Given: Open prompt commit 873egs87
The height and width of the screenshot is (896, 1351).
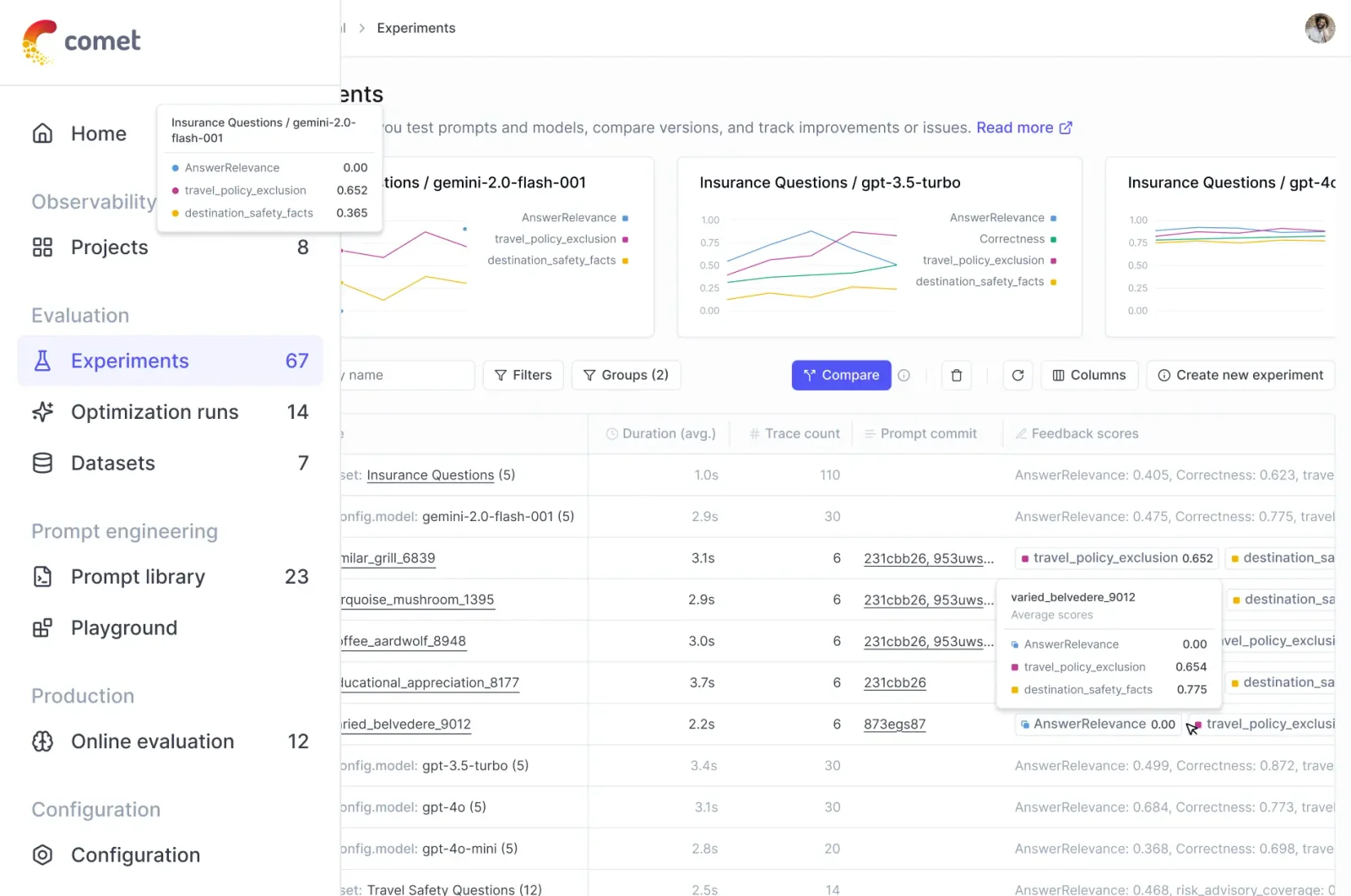Looking at the screenshot, I should click(894, 725).
